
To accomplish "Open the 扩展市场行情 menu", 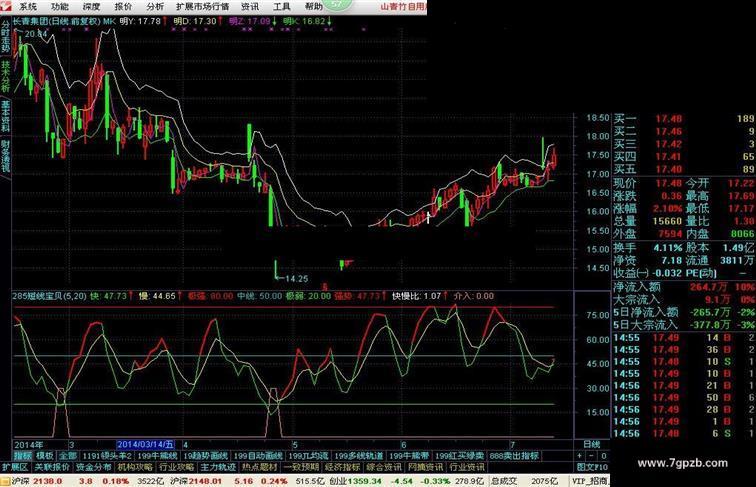I will [x=202, y=7].
